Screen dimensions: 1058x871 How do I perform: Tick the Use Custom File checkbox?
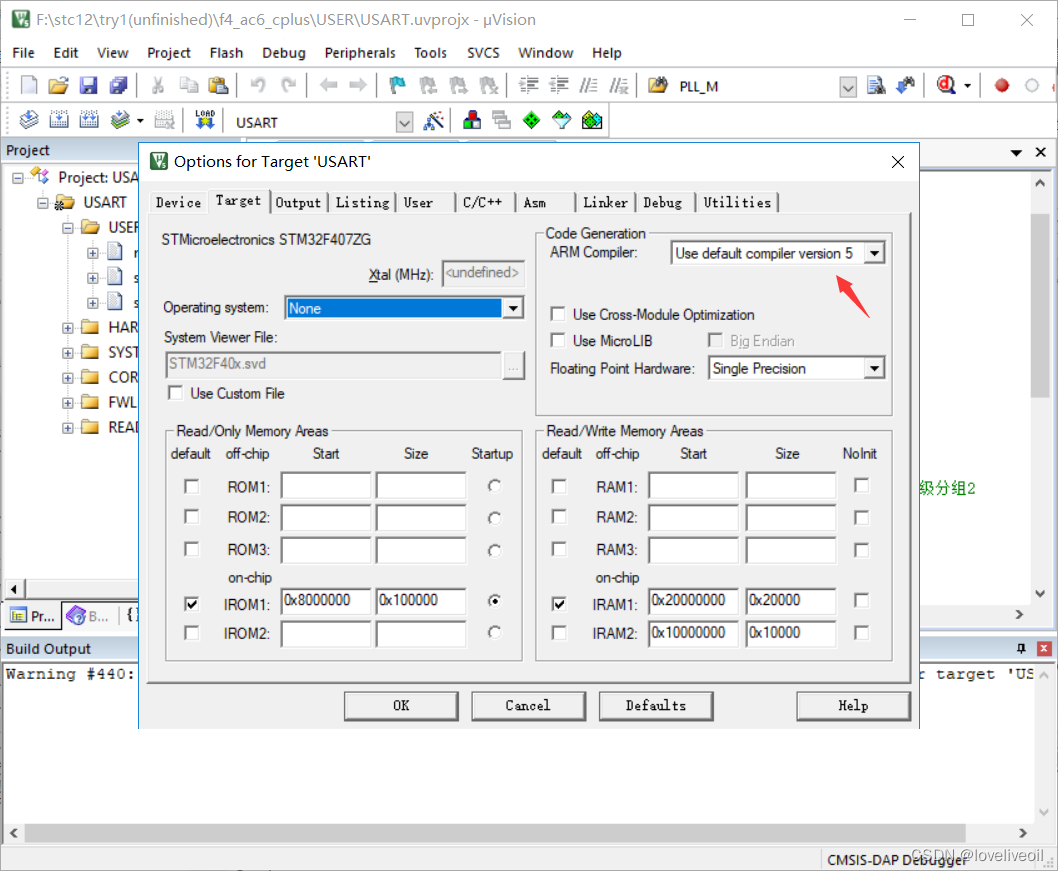(x=175, y=393)
